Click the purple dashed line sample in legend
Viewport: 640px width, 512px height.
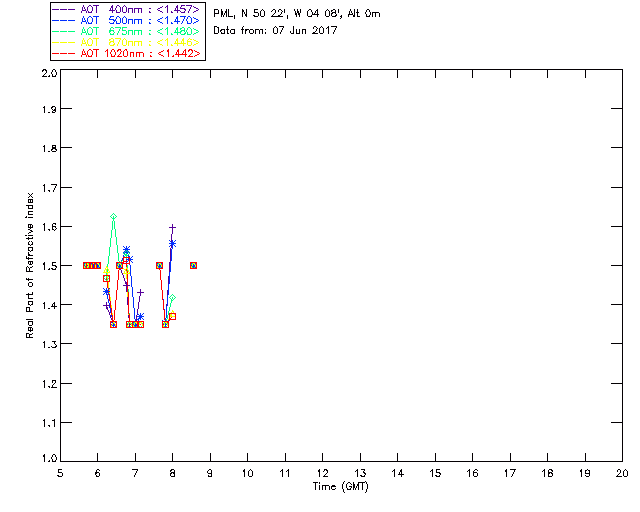click(x=64, y=9)
